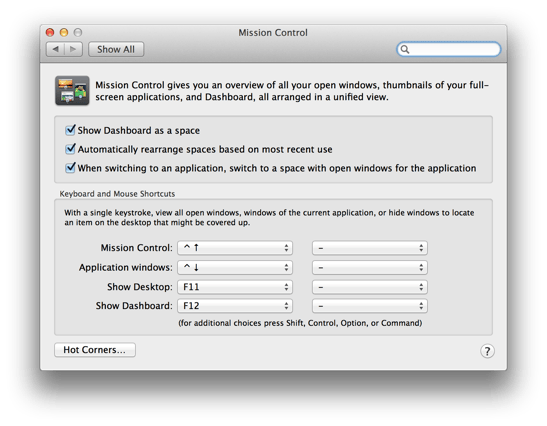The width and height of the screenshot is (547, 426).
Task: Uncheck switch to space when switching application
Action: click(70, 168)
